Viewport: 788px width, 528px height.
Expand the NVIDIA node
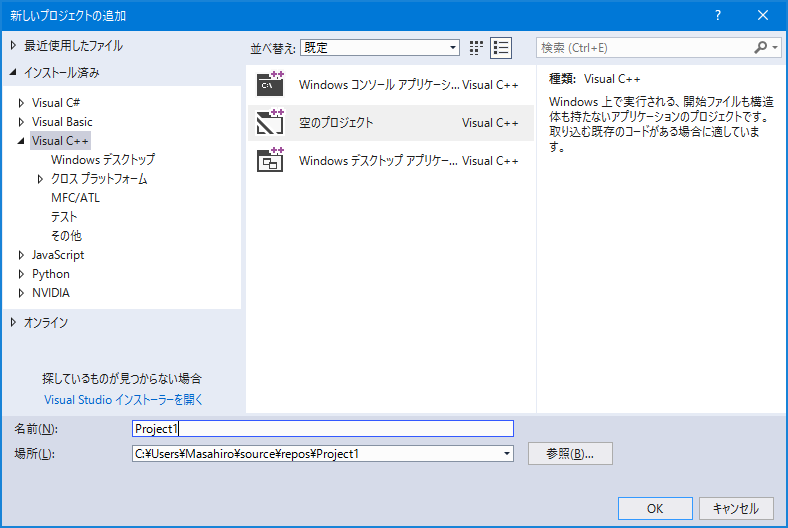[21, 293]
